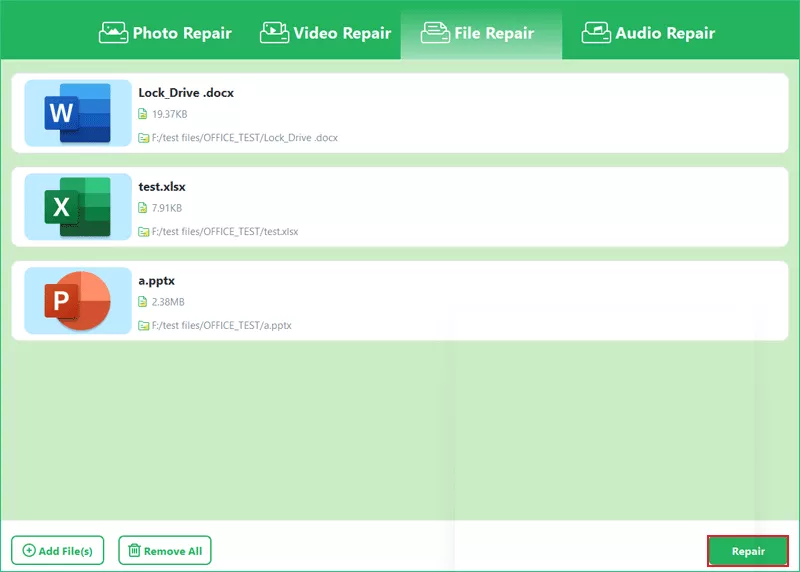This screenshot has width=800, height=572.
Task: Click the folder icon beside Lock_Drive path
Action: (x=143, y=138)
